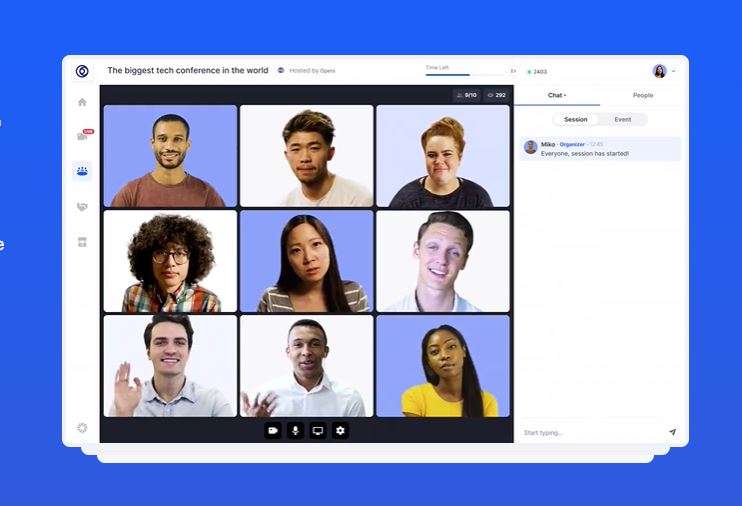Click the Time Left progress bar
Image resolution: width=742 pixels, height=506 pixels.
pyautogui.click(x=464, y=74)
